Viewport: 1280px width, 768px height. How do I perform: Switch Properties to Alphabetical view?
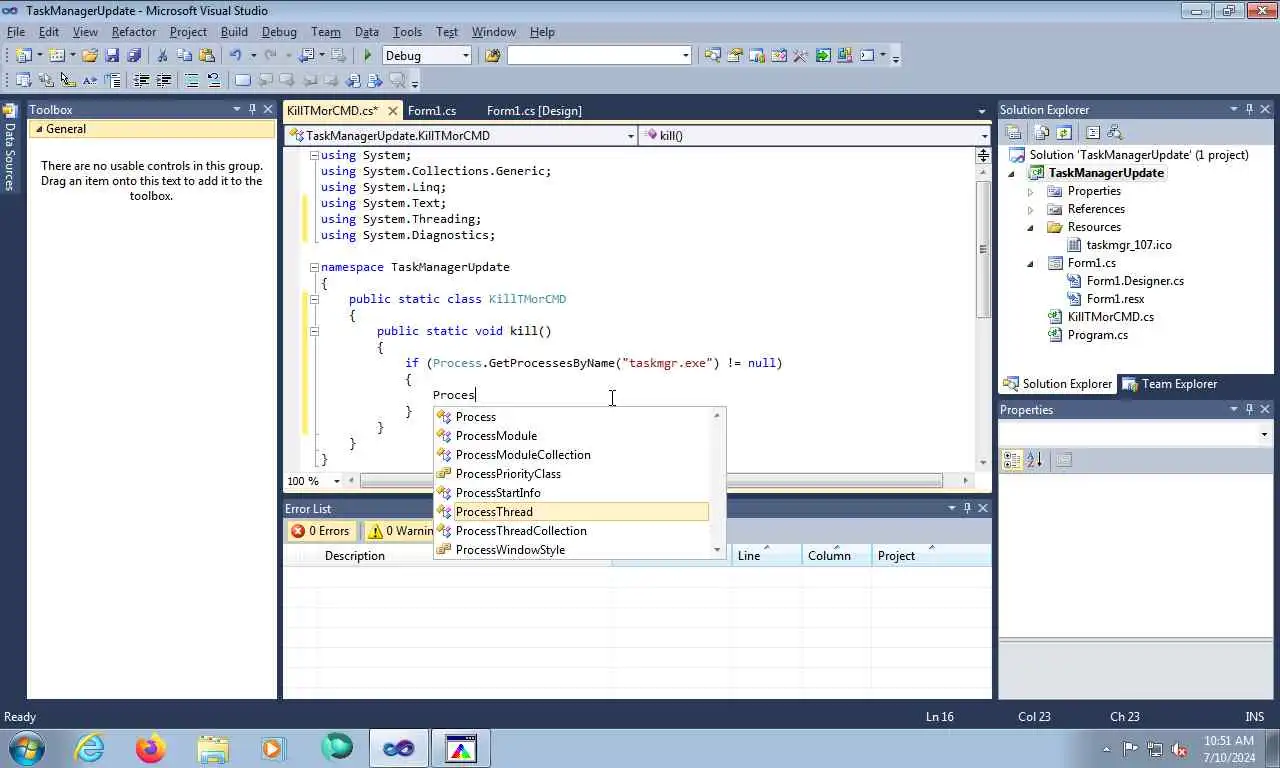tap(1034, 460)
